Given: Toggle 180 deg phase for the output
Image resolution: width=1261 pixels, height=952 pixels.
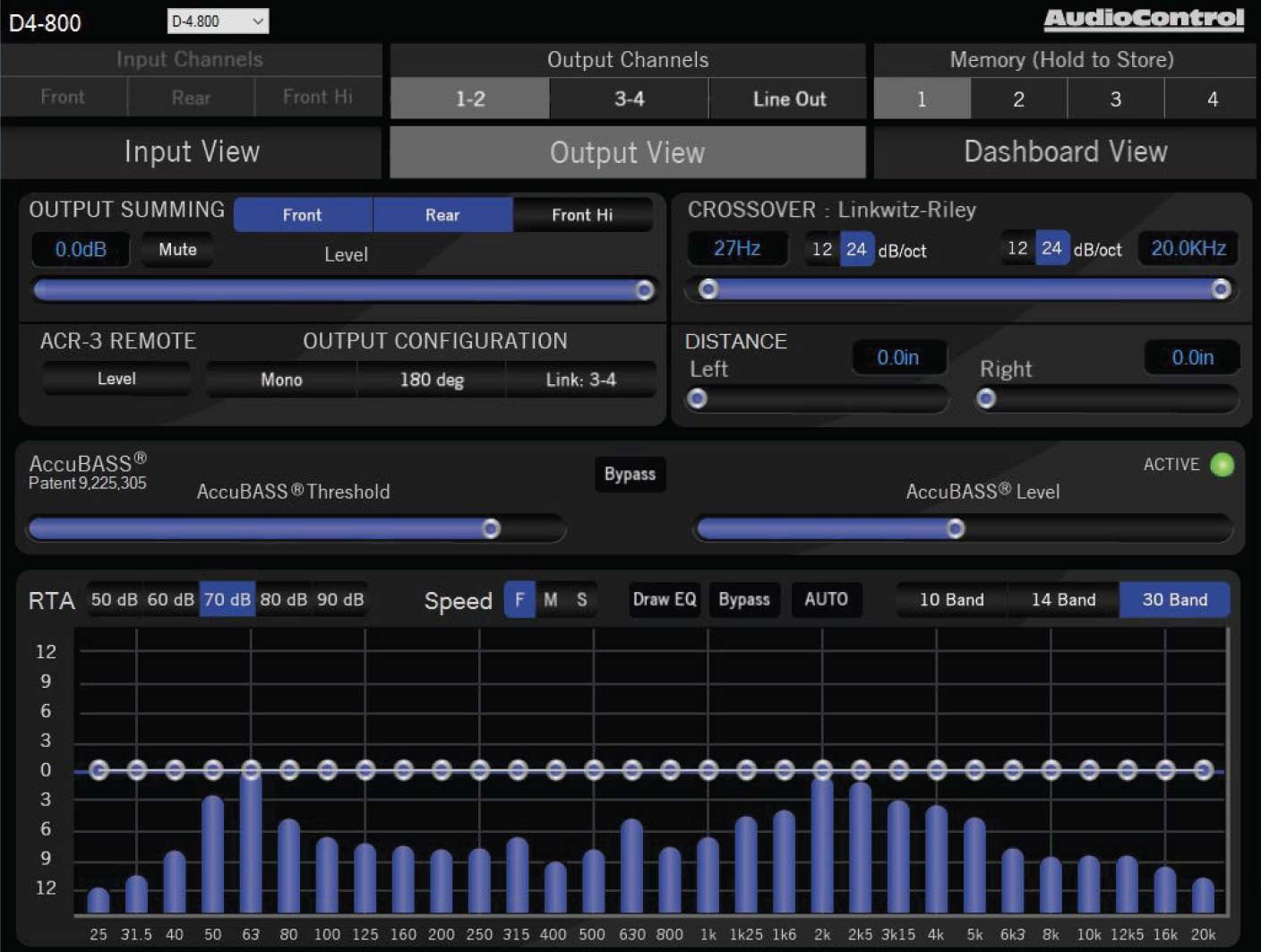Looking at the screenshot, I should (x=432, y=380).
